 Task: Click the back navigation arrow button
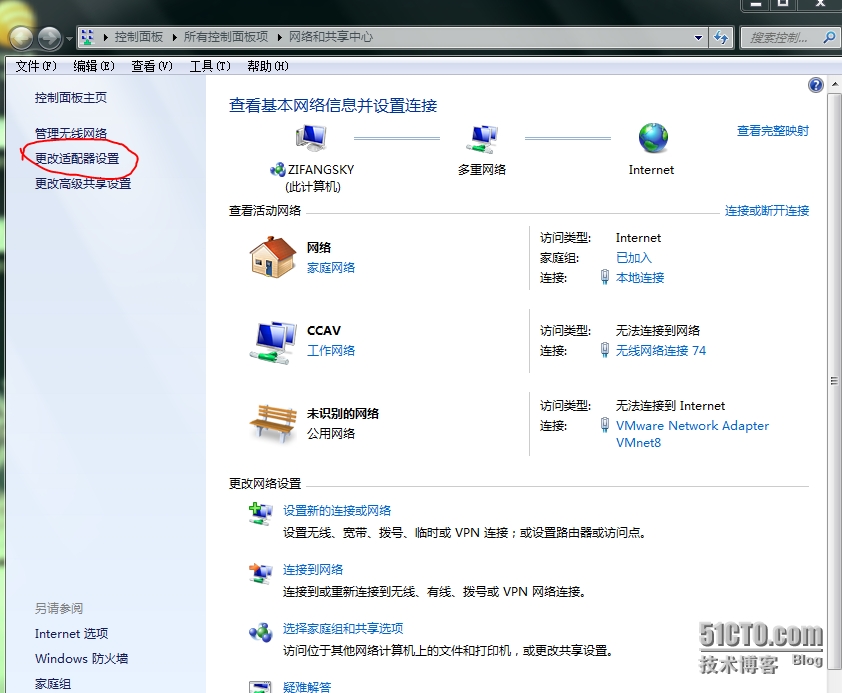tap(21, 38)
